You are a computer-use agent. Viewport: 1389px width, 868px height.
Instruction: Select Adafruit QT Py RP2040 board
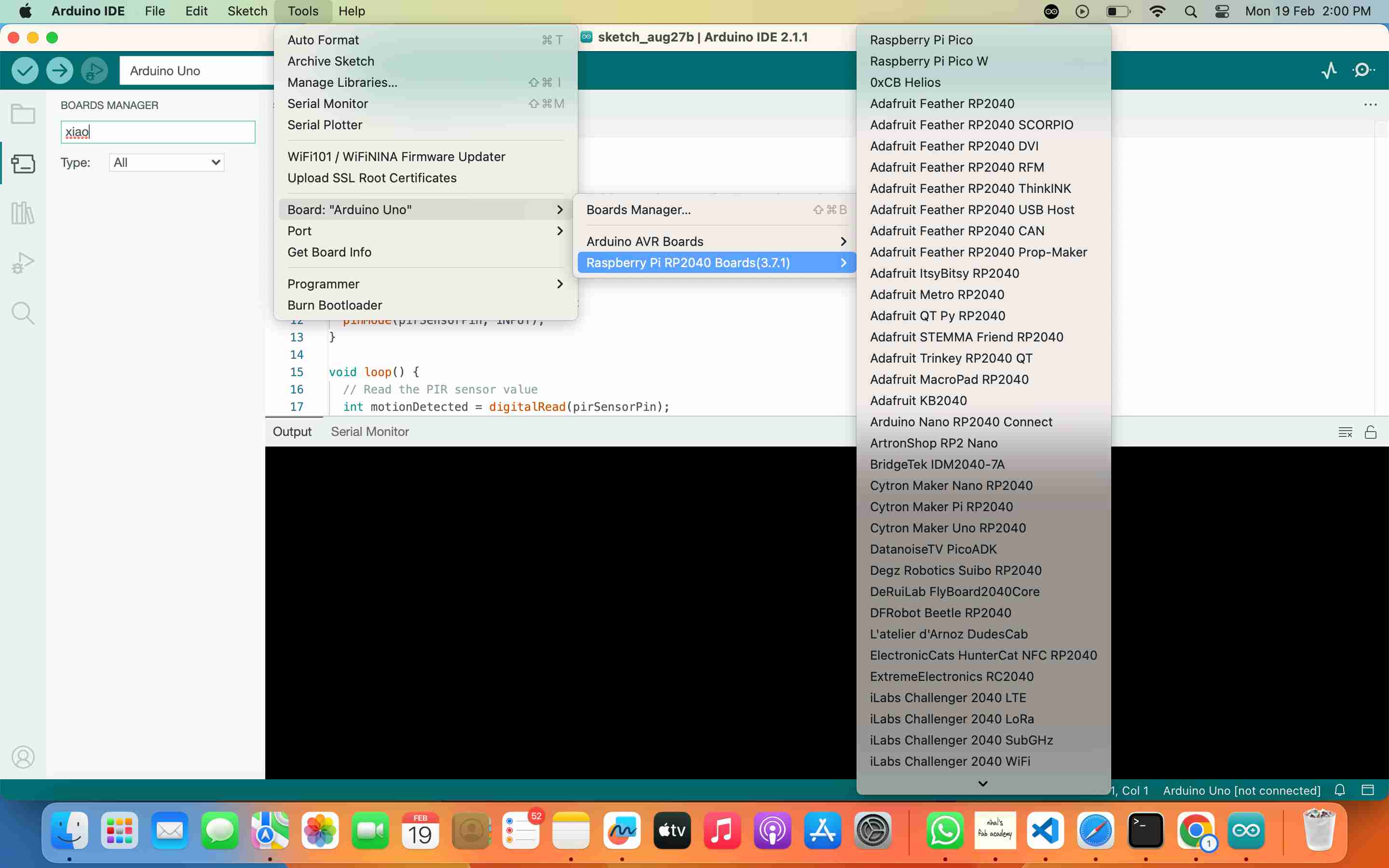pos(983,315)
